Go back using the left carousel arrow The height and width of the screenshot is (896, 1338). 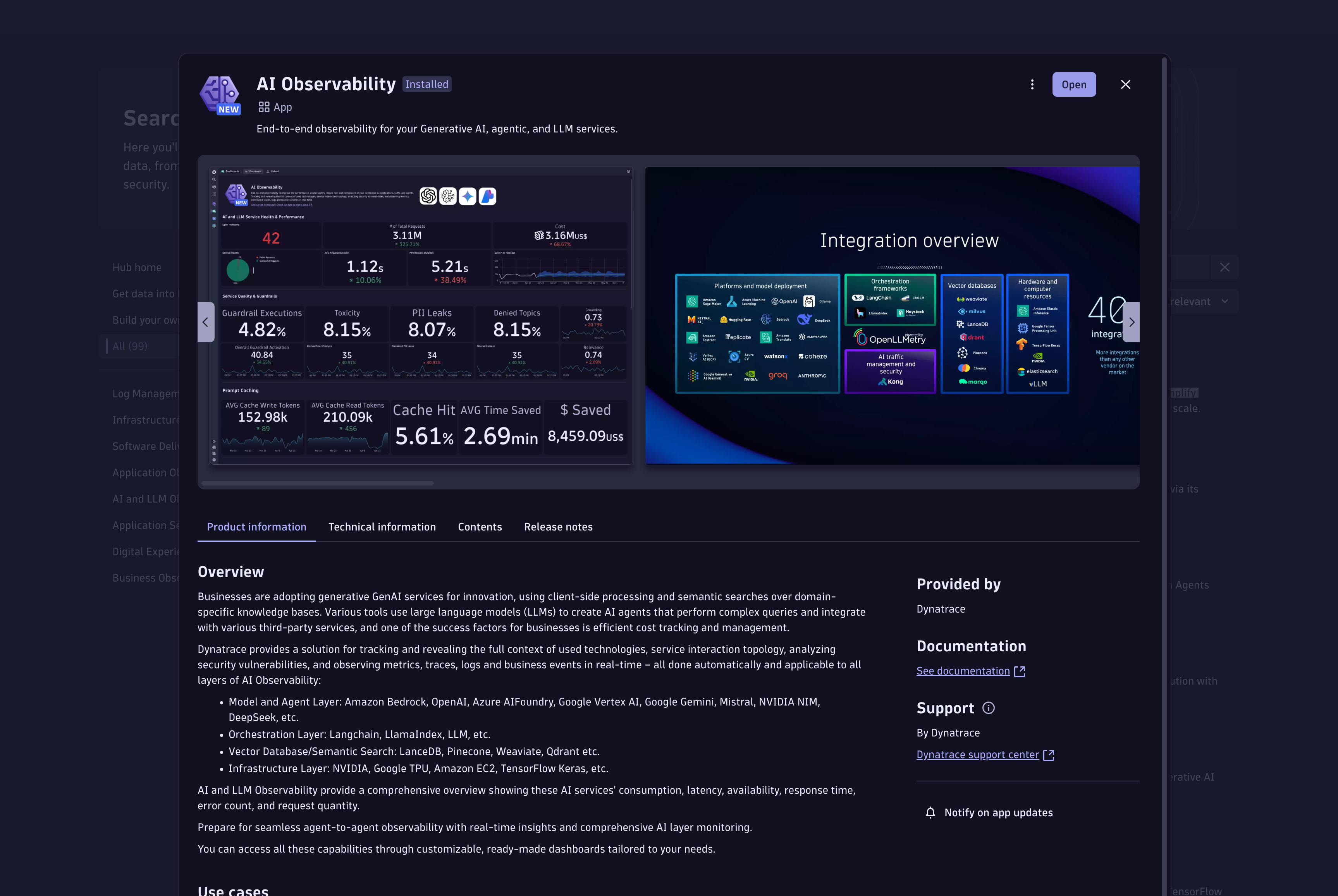pyautogui.click(x=206, y=322)
